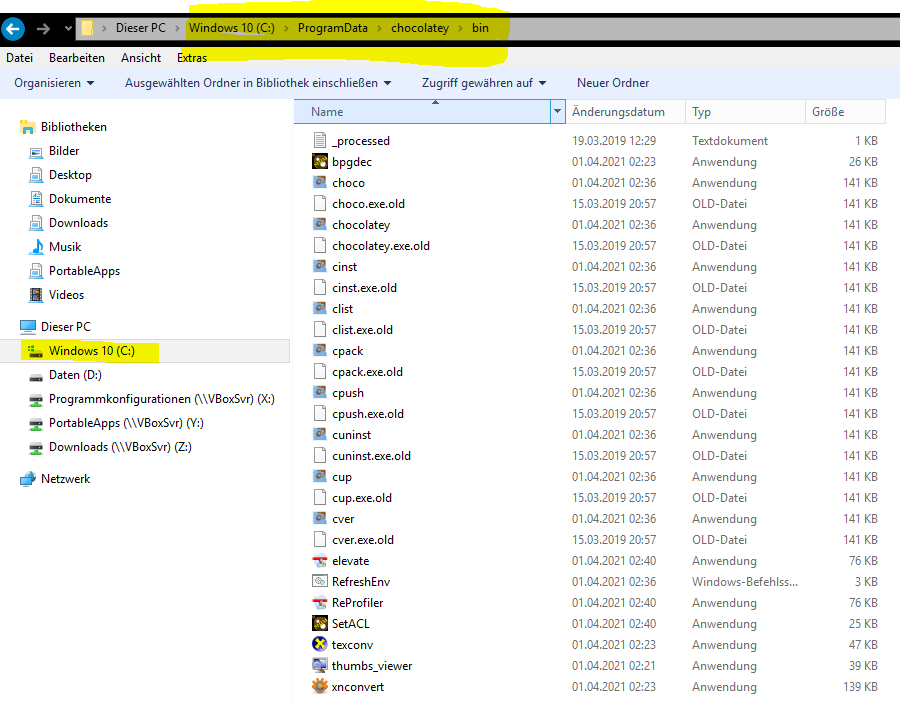Select Bibliotheken in navigation pane

tap(73, 127)
